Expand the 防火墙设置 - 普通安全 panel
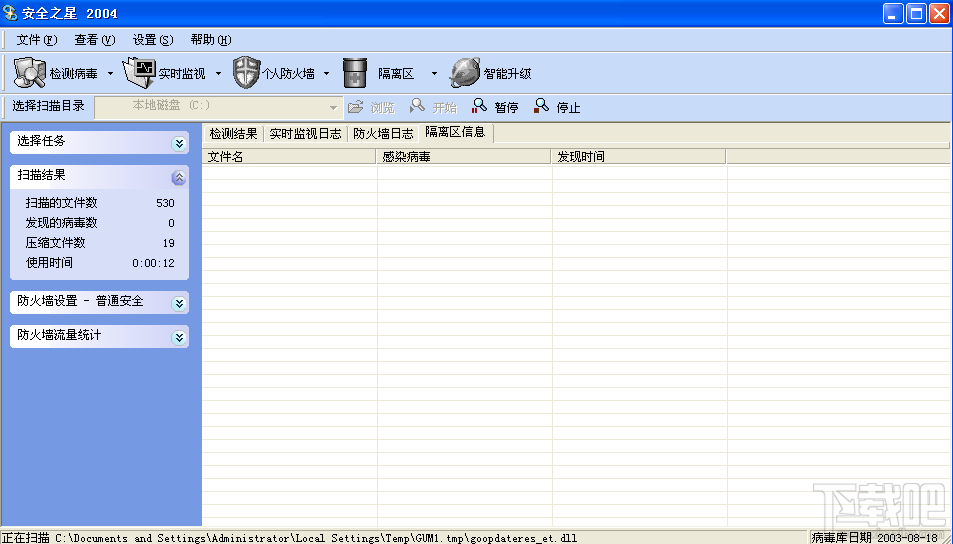 pyautogui.click(x=179, y=303)
